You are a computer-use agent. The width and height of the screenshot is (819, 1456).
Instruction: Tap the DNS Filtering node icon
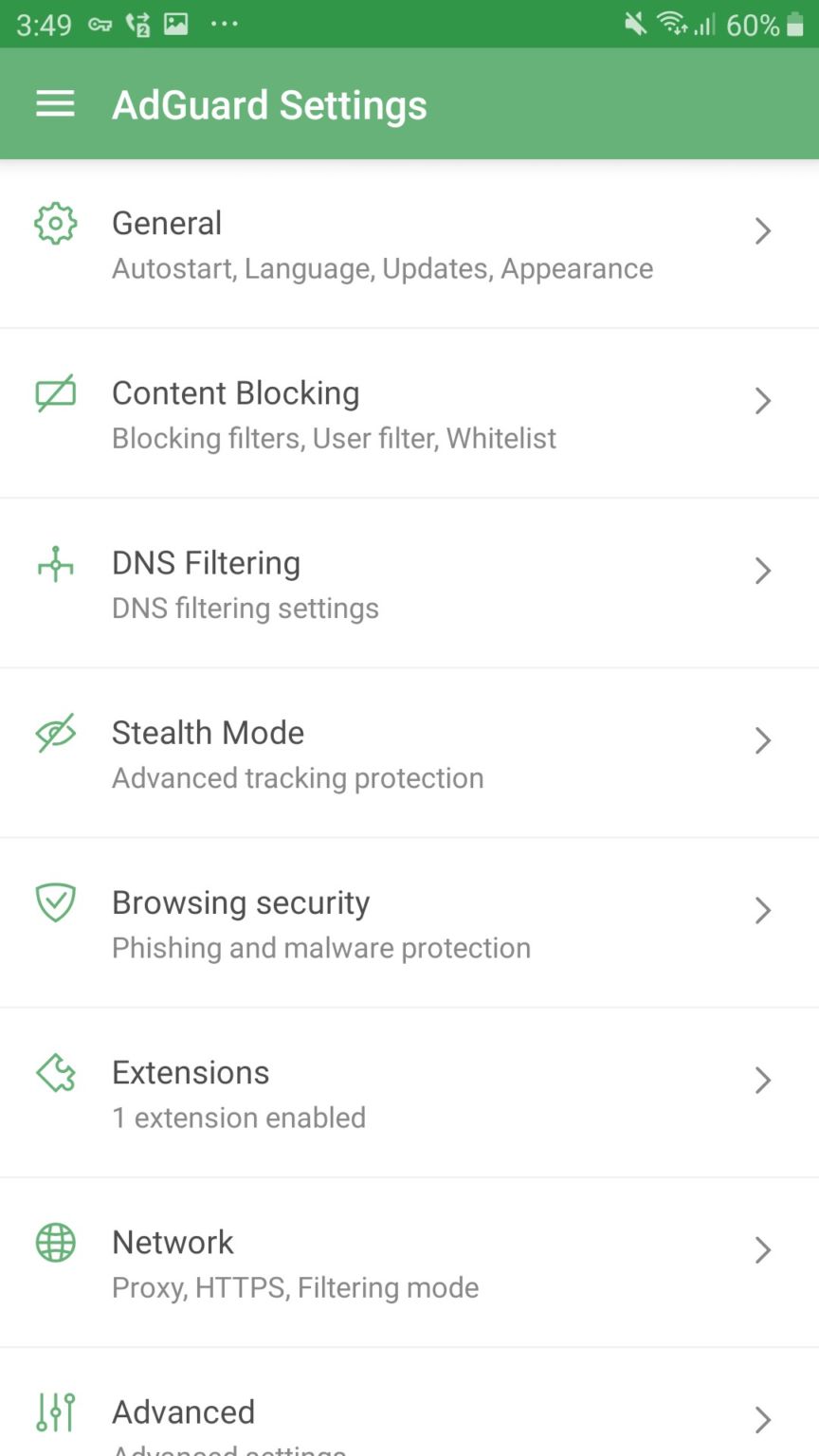tap(55, 564)
